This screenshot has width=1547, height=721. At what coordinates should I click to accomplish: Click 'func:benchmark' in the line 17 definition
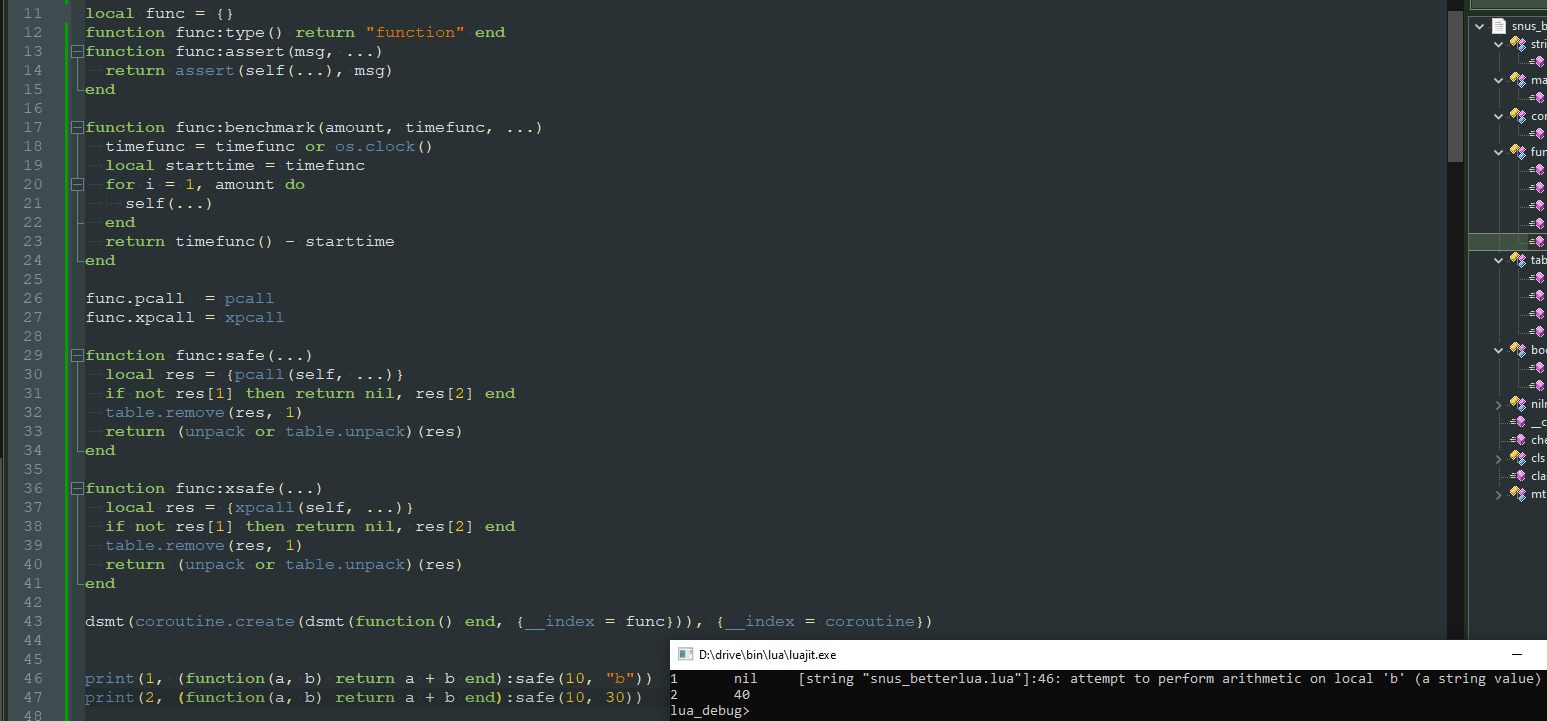pyautogui.click(x=245, y=127)
